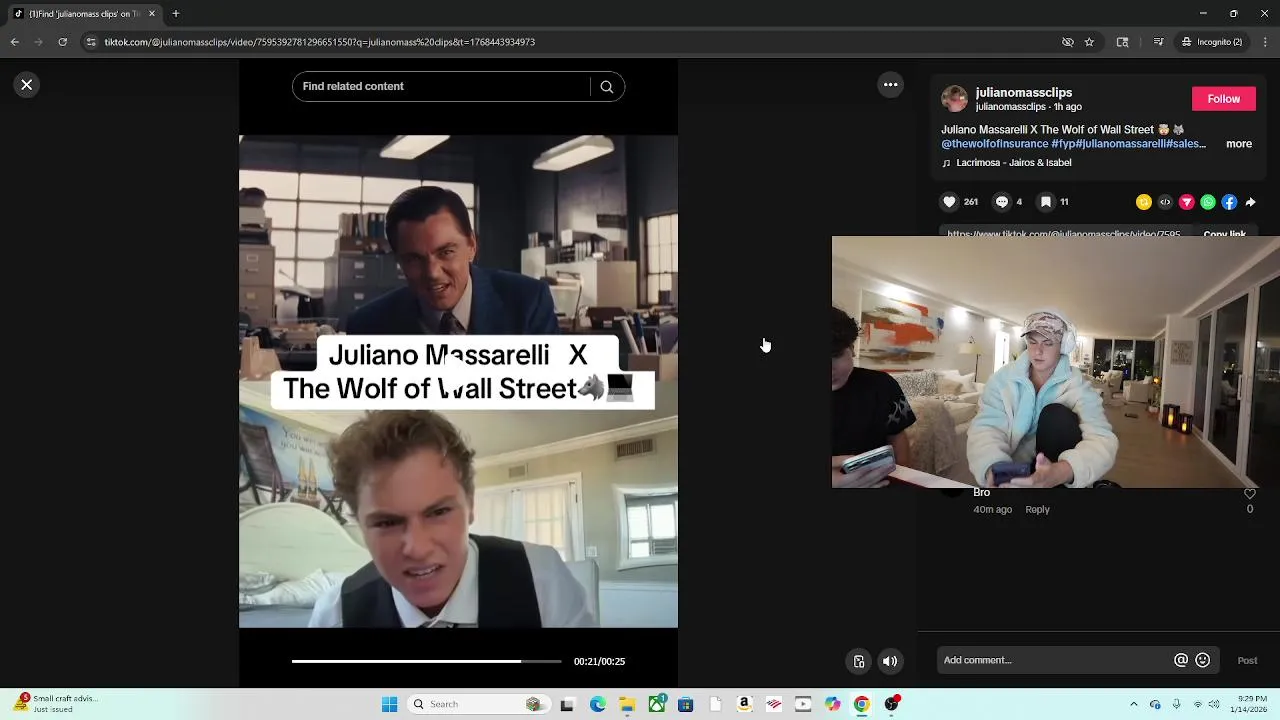Open the @thewolfofinsurance mention link
Screen dimensions: 1280x720
994,144
